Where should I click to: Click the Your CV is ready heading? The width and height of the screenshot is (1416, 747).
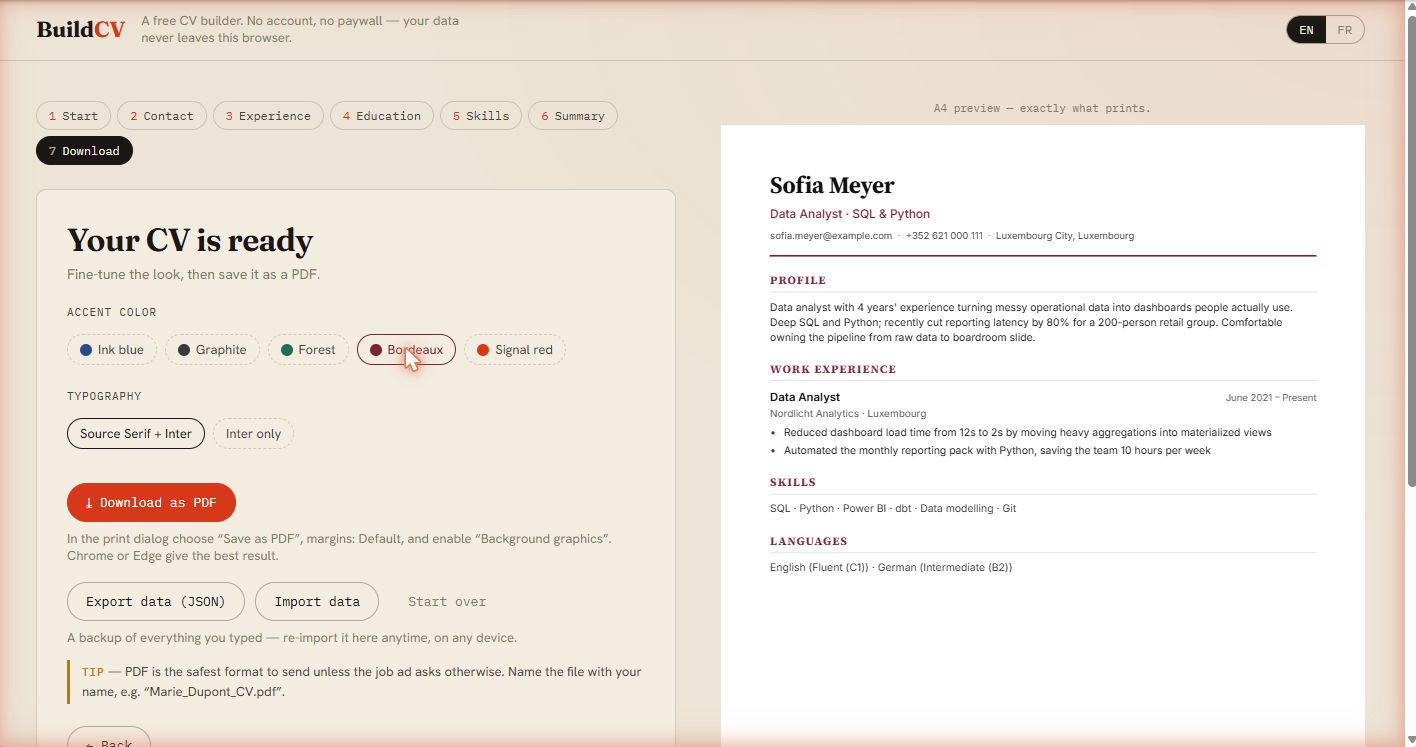tap(190, 241)
